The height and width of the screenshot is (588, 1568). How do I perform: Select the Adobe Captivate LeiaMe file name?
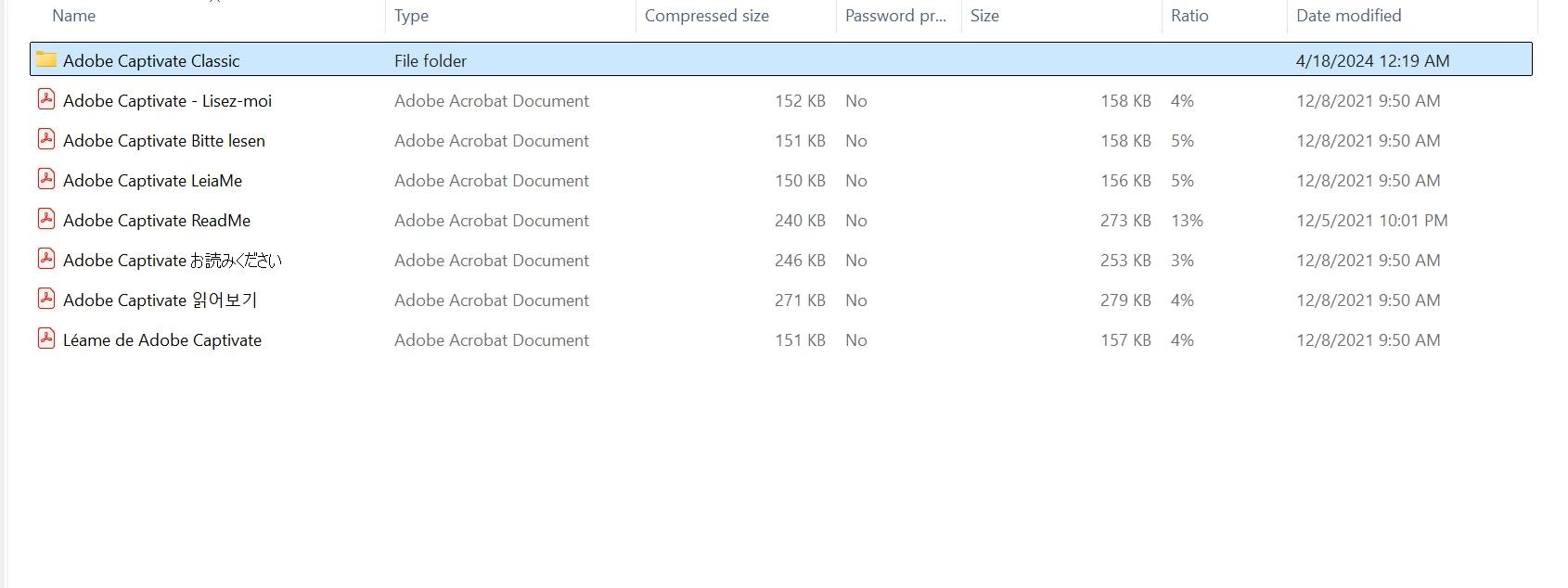[x=152, y=180]
